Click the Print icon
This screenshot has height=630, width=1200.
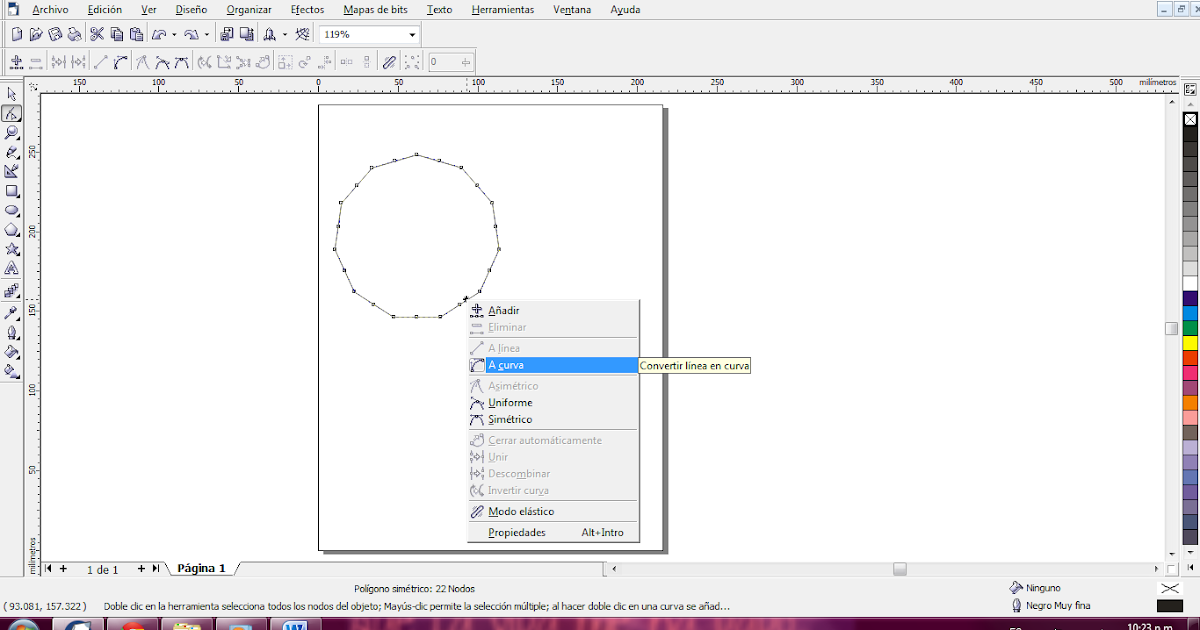coord(74,34)
